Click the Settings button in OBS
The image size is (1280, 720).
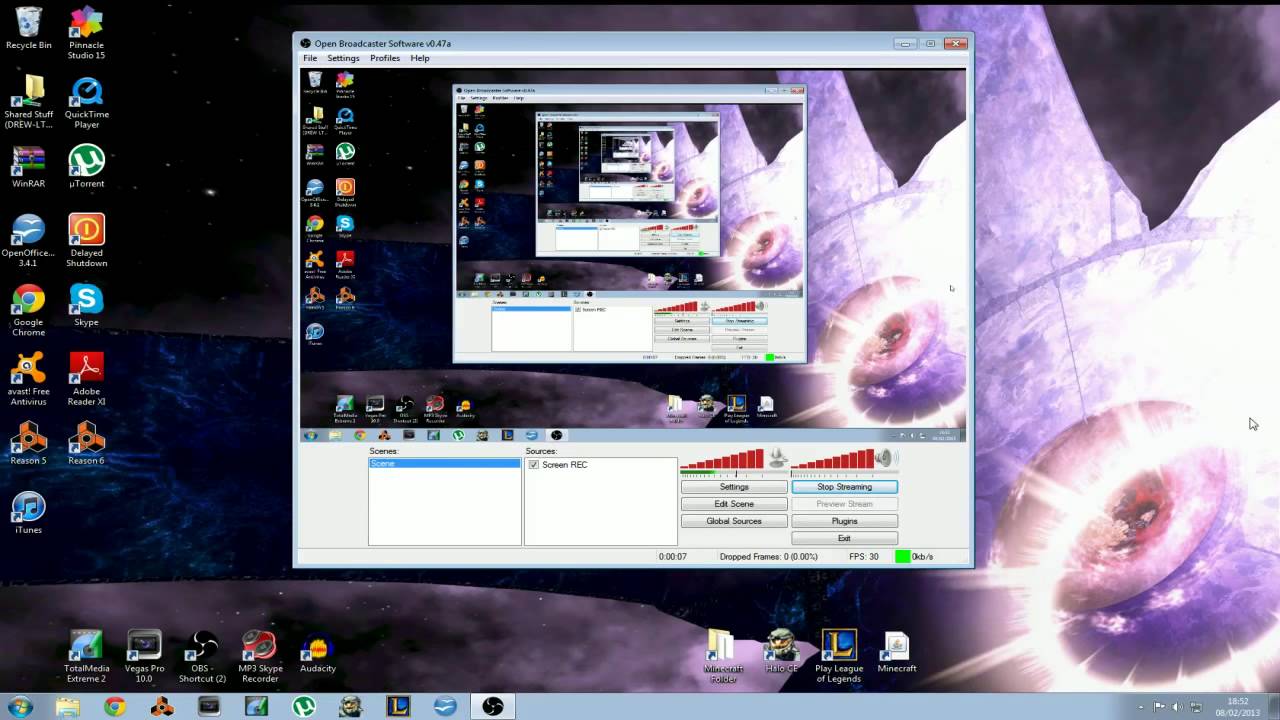[x=734, y=487]
